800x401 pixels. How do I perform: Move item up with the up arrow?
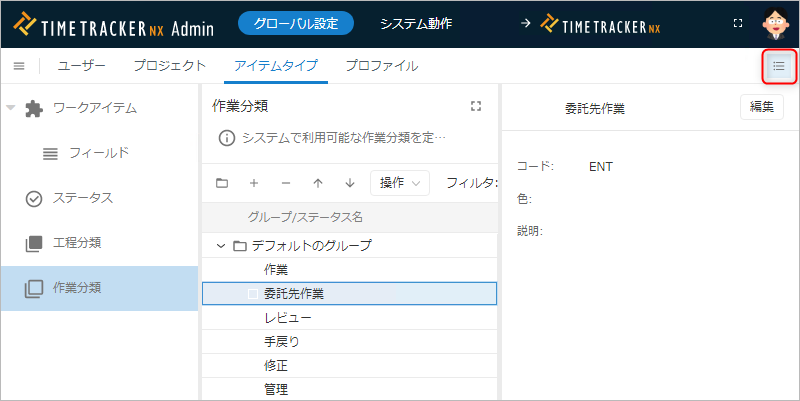(318, 183)
